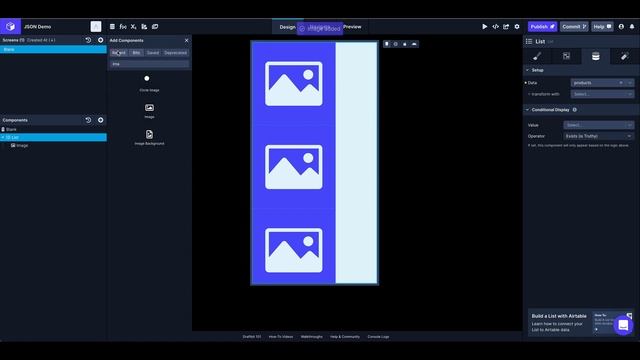Image resolution: width=640 pixels, height=360 pixels.
Task: Open the code view icon
Action: pos(496,27)
